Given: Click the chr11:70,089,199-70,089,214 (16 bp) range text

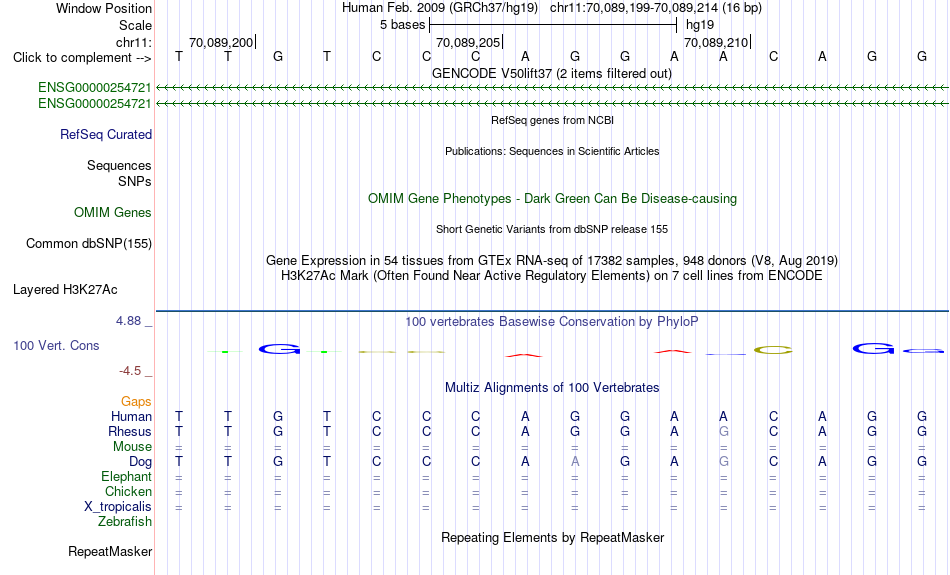Looking at the screenshot, I should (x=656, y=8).
